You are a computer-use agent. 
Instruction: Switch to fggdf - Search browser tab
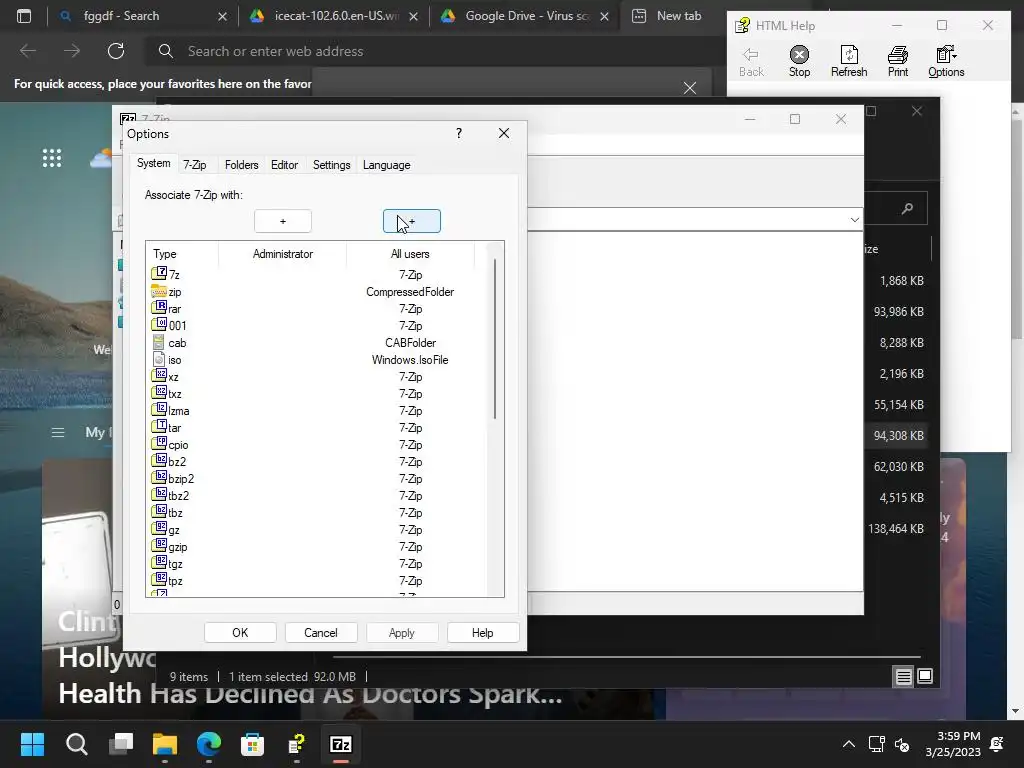point(141,16)
